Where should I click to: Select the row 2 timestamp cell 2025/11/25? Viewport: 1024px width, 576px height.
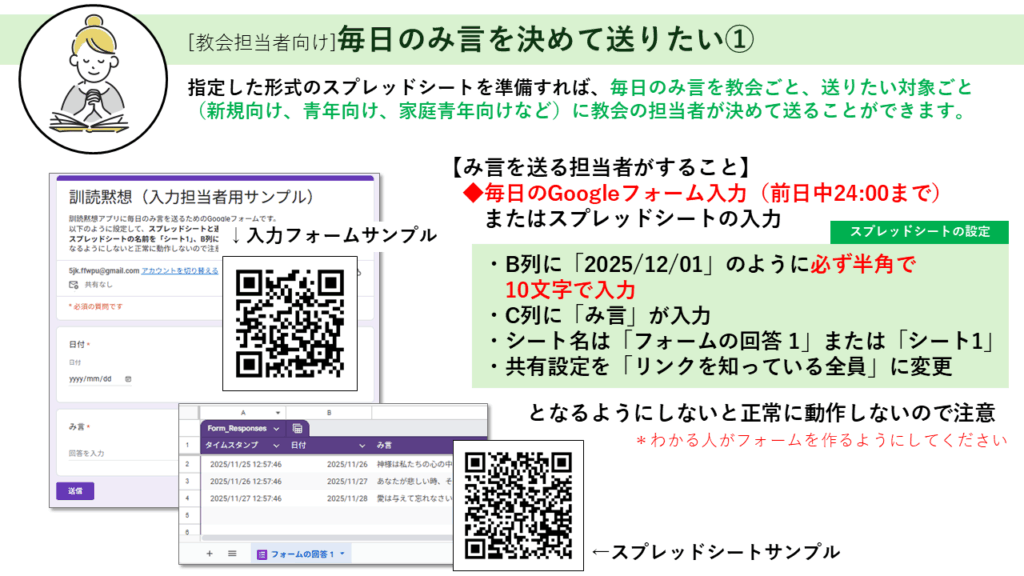pos(245,464)
